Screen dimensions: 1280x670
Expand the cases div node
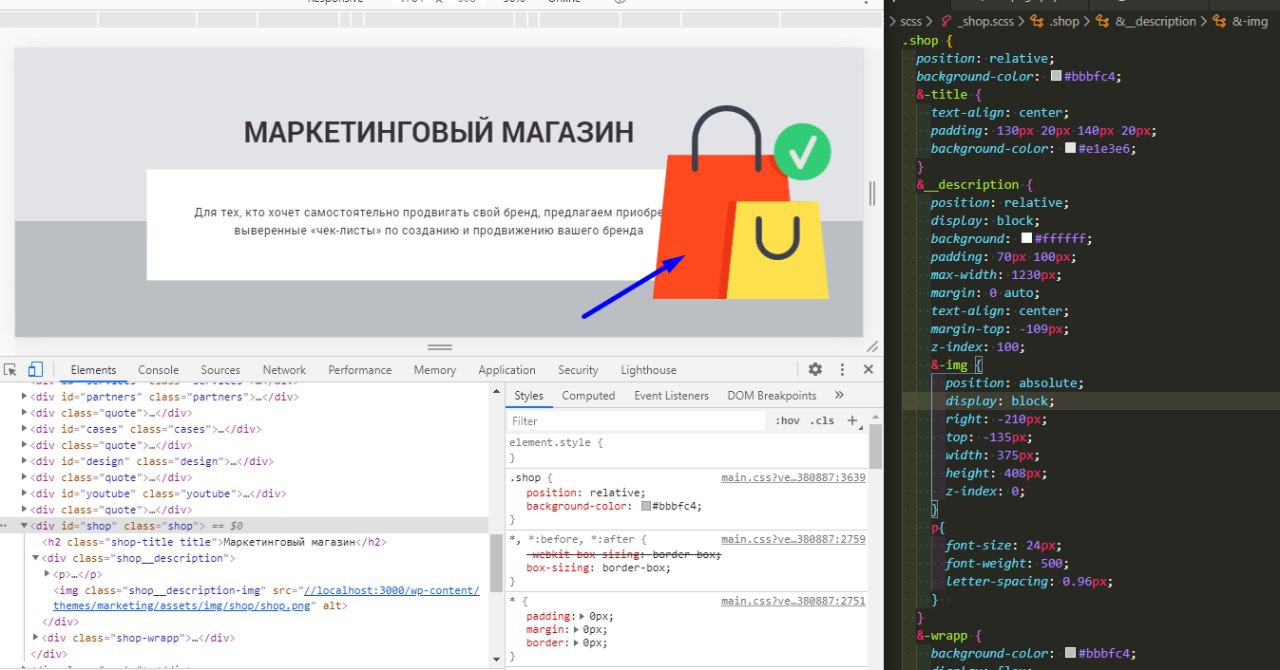coord(25,429)
